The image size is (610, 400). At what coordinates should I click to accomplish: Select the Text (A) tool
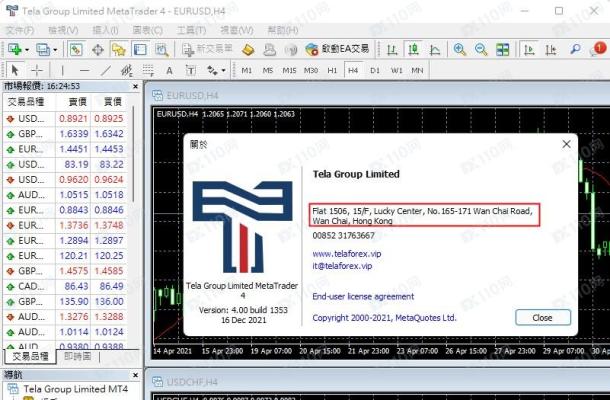pyautogui.click(x=169, y=70)
